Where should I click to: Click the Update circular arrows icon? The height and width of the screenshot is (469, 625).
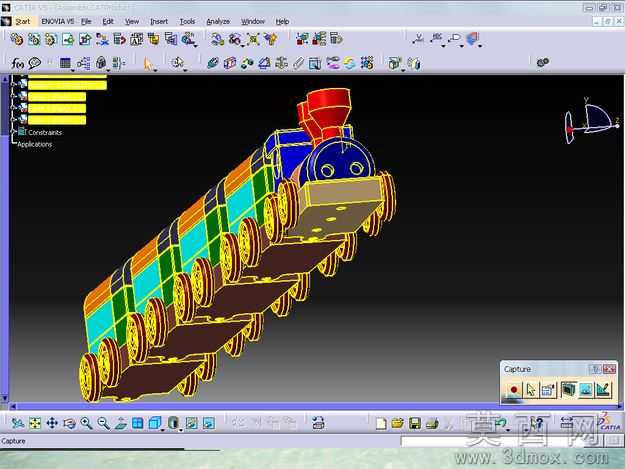coord(350,63)
